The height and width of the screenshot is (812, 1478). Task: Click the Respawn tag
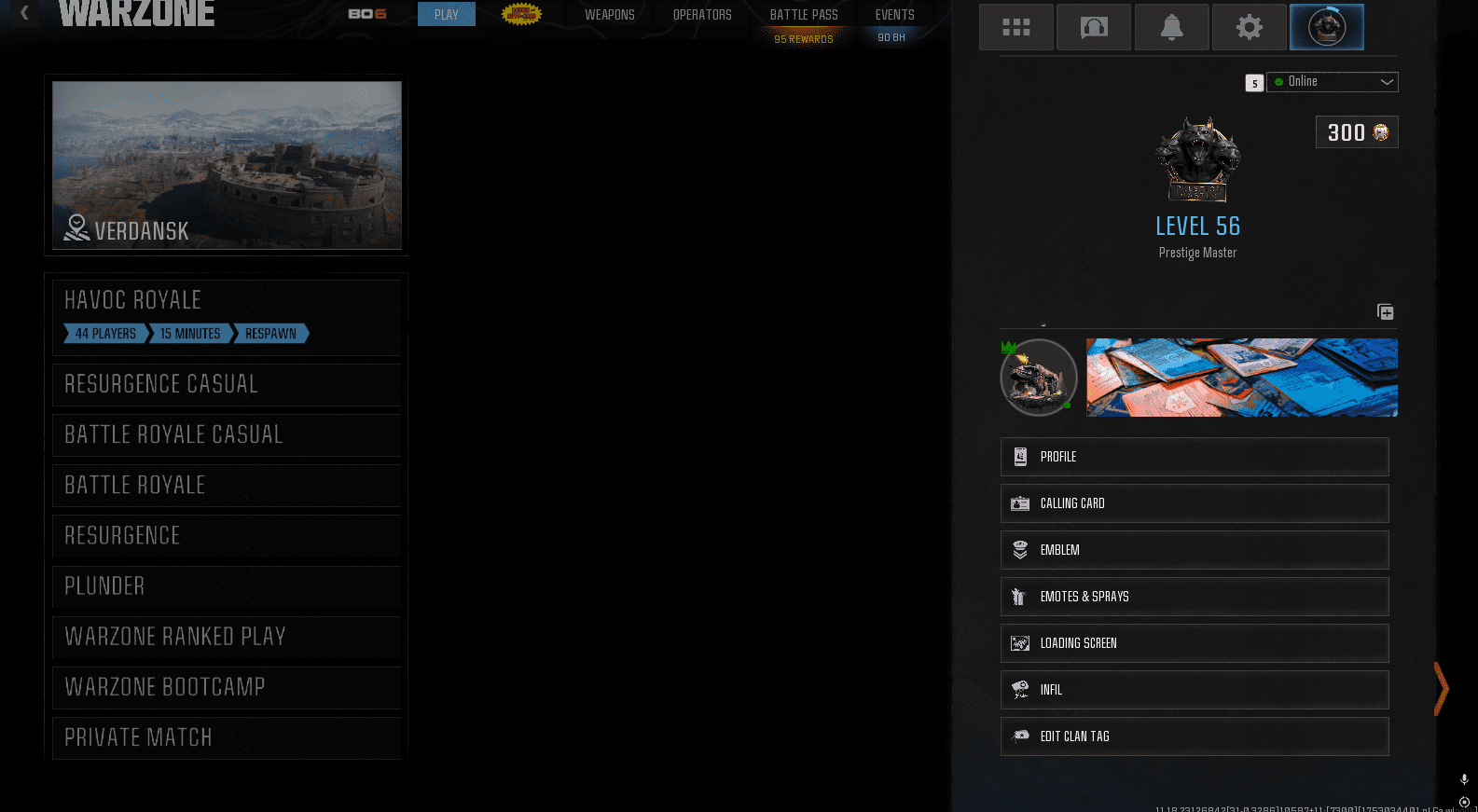[x=270, y=334]
